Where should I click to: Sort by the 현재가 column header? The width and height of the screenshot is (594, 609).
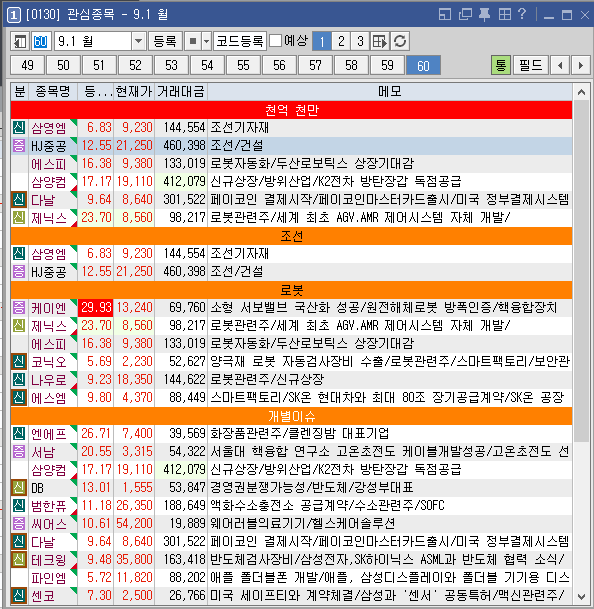click(134, 92)
